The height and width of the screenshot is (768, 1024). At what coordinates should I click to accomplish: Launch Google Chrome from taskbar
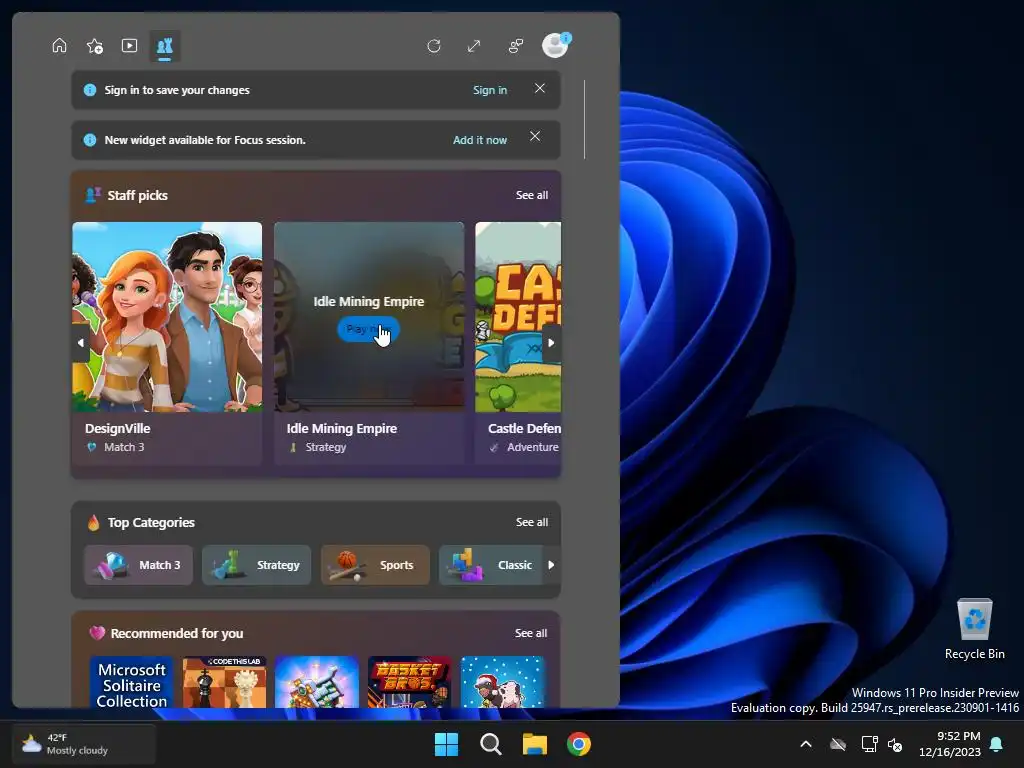579,744
